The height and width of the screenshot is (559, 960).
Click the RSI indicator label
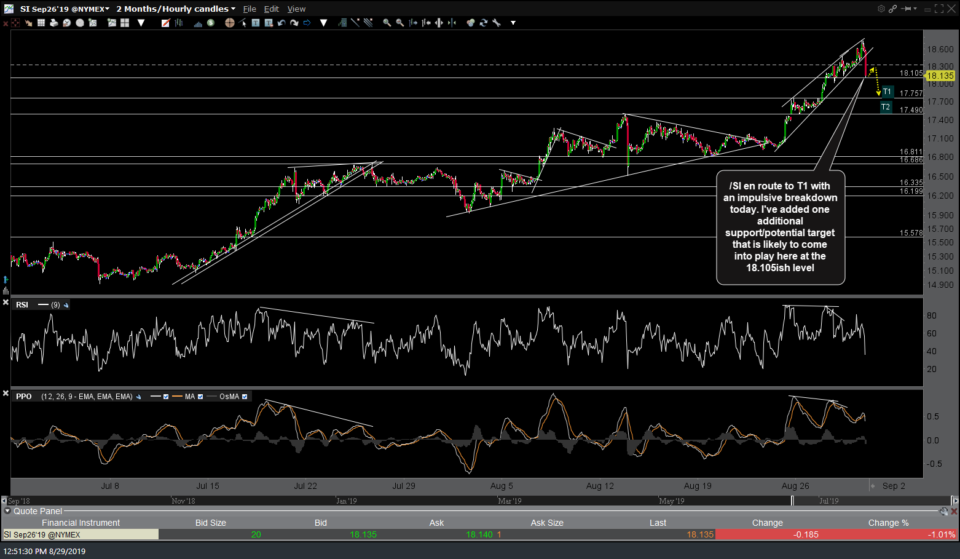(x=22, y=305)
